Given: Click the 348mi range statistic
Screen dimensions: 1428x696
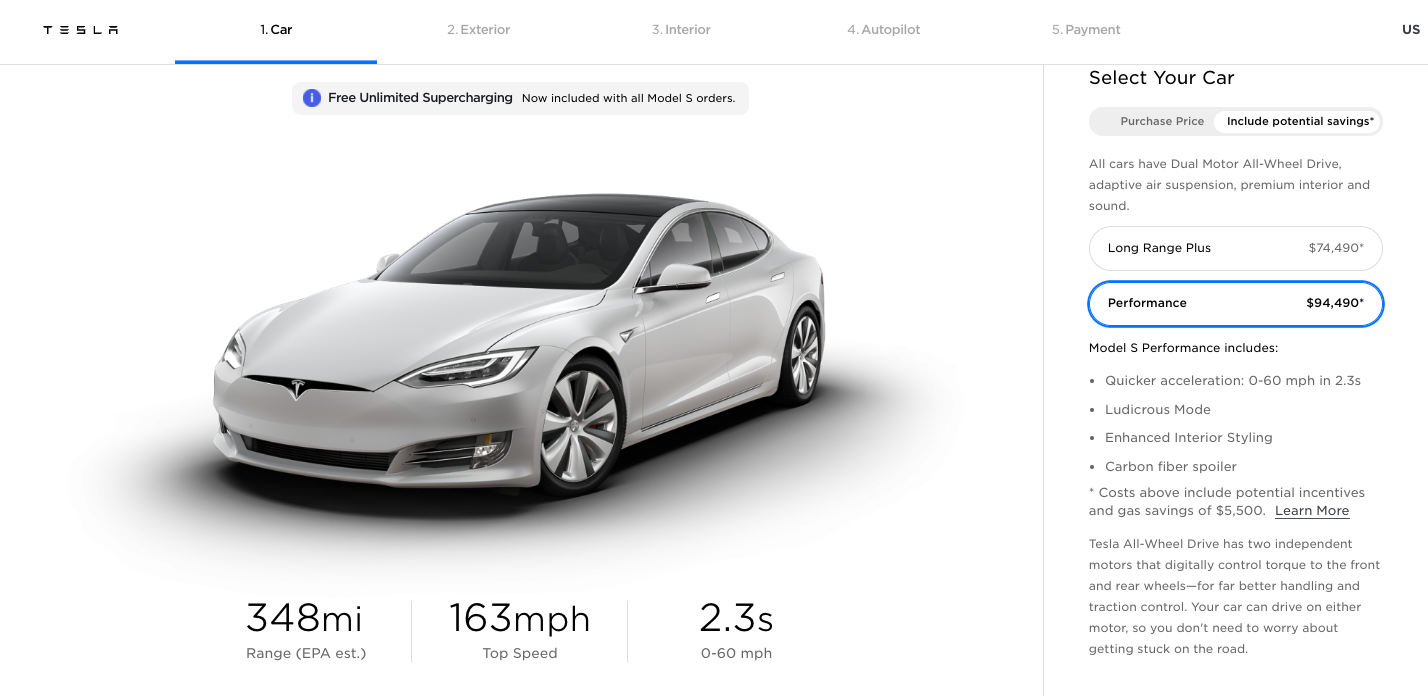Looking at the screenshot, I should 305,630.
